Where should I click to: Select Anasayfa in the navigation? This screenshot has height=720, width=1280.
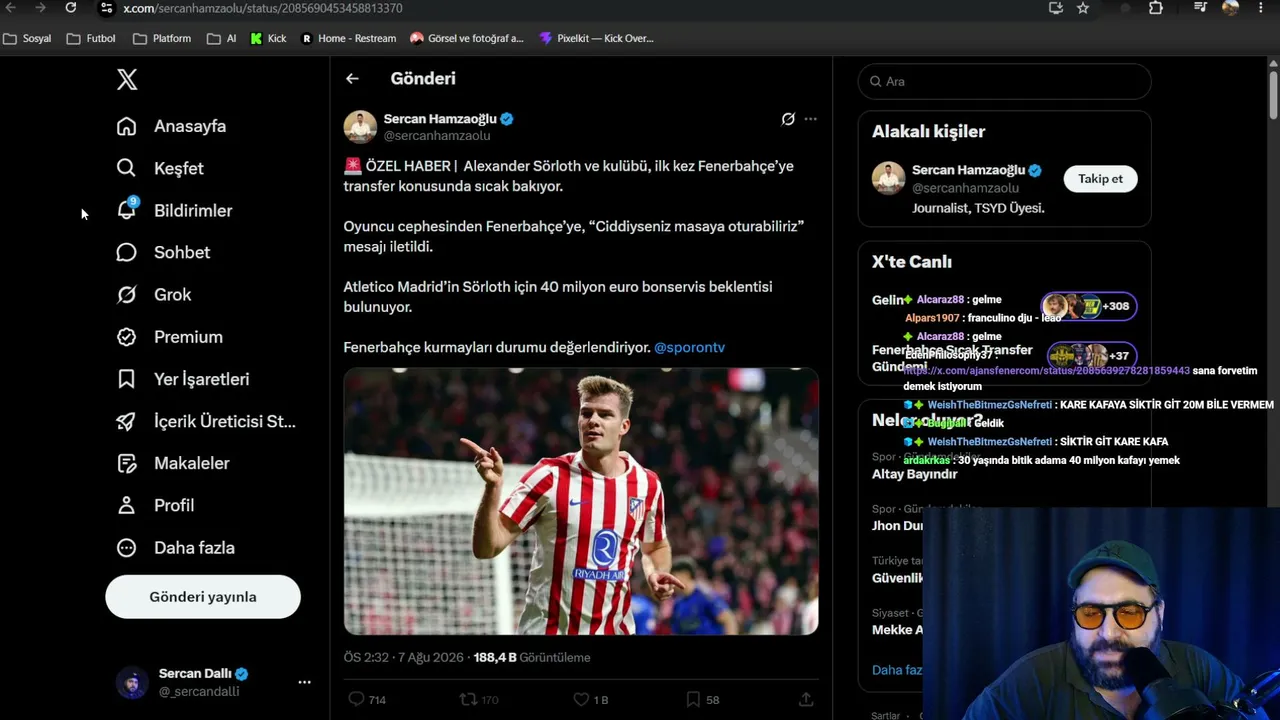click(190, 126)
